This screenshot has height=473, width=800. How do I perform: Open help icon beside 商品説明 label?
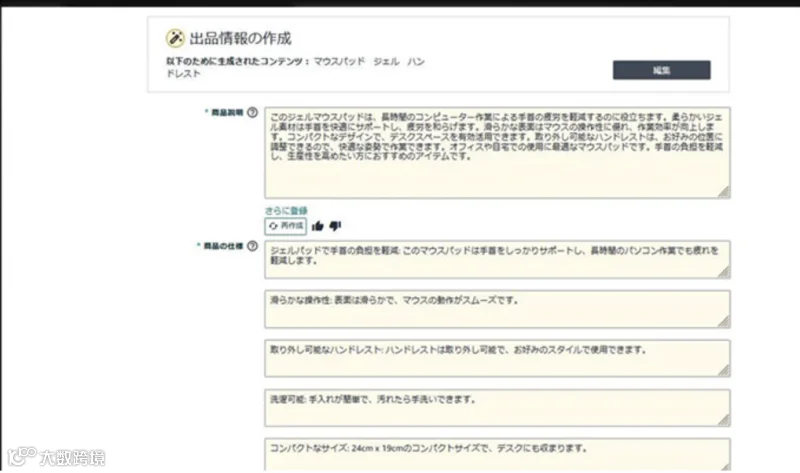pyautogui.click(x=253, y=112)
